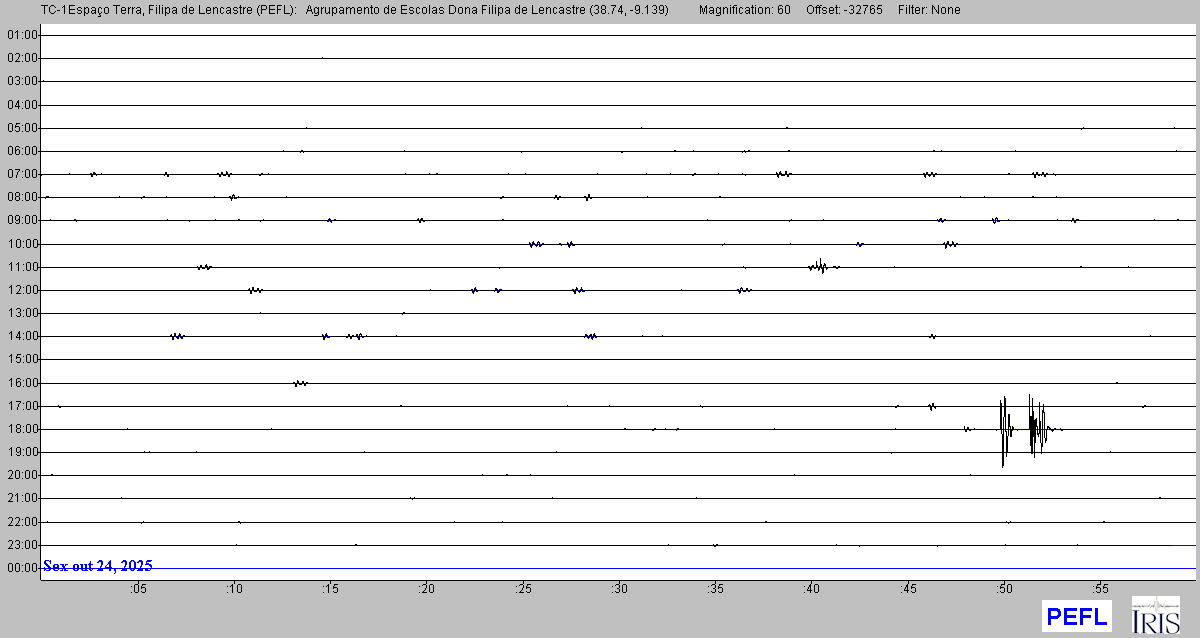Click the :30 minute axis label

pyautogui.click(x=620, y=589)
